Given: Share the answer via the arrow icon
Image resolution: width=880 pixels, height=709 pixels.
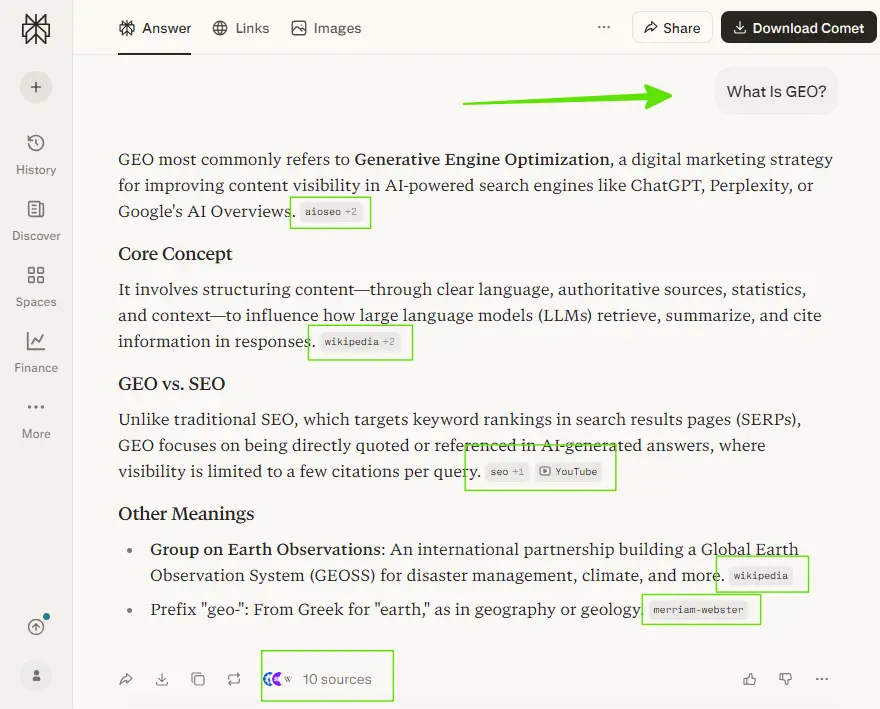Looking at the screenshot, I should pyautogui.click(x=126, y=678).
